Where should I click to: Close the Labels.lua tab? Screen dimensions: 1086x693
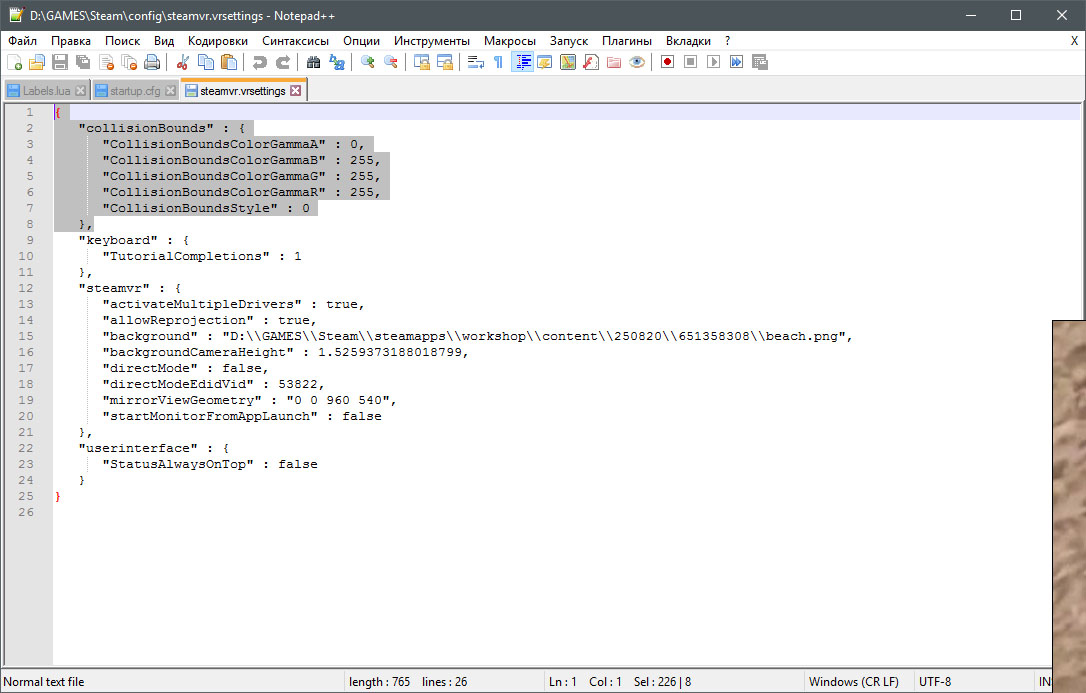[81, 91]
